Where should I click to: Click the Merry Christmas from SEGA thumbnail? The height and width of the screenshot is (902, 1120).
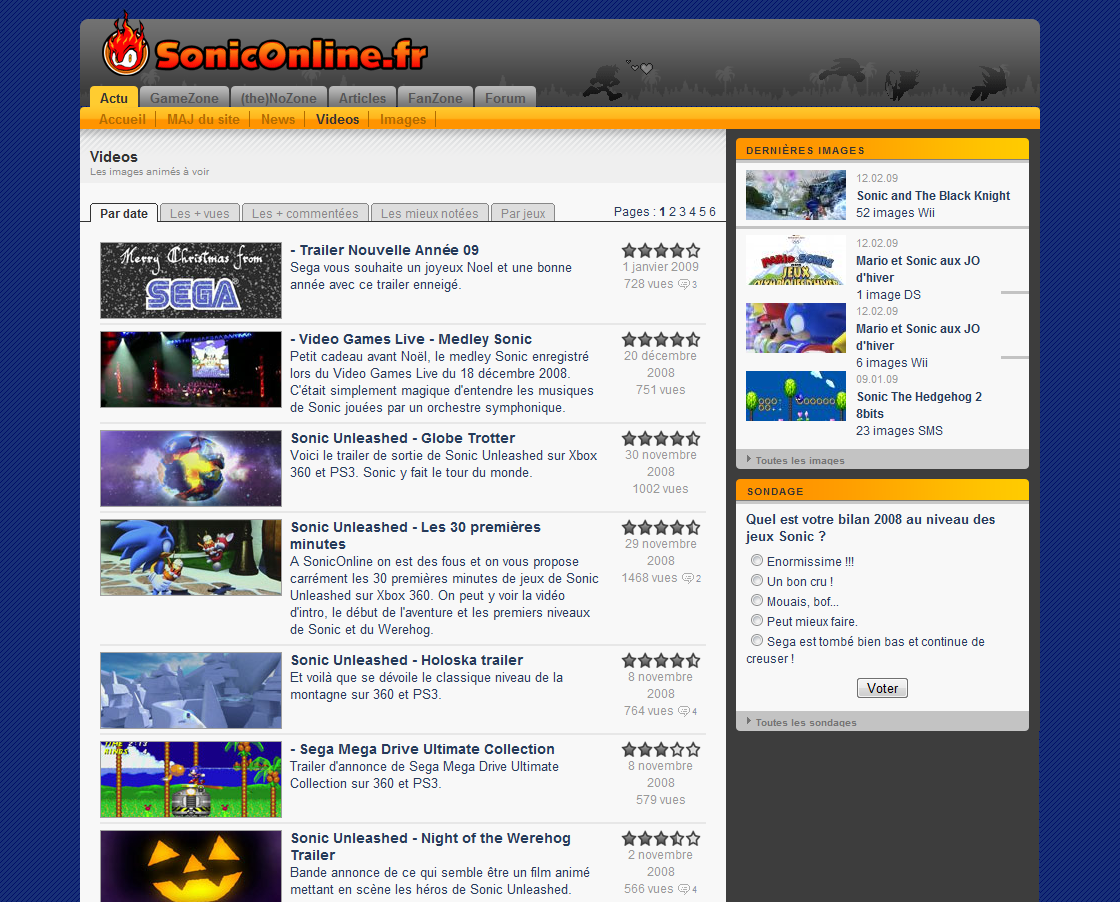[191, 280]
